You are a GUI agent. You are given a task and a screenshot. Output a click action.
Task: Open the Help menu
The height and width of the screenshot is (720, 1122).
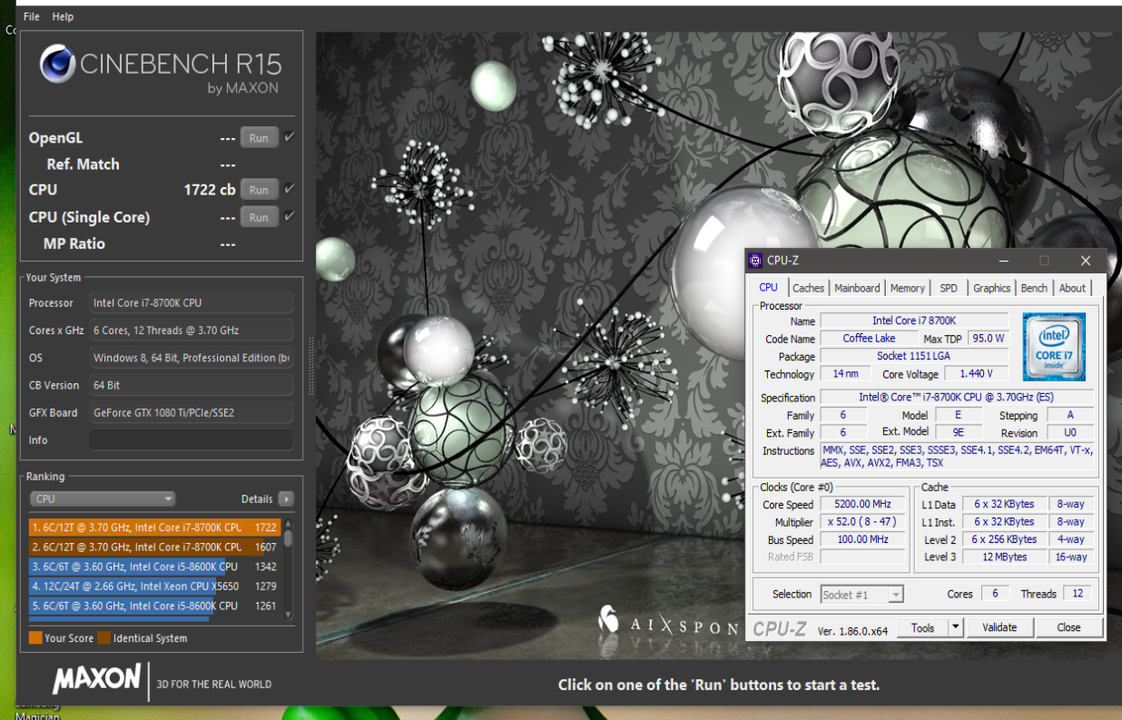click(63, 16)
